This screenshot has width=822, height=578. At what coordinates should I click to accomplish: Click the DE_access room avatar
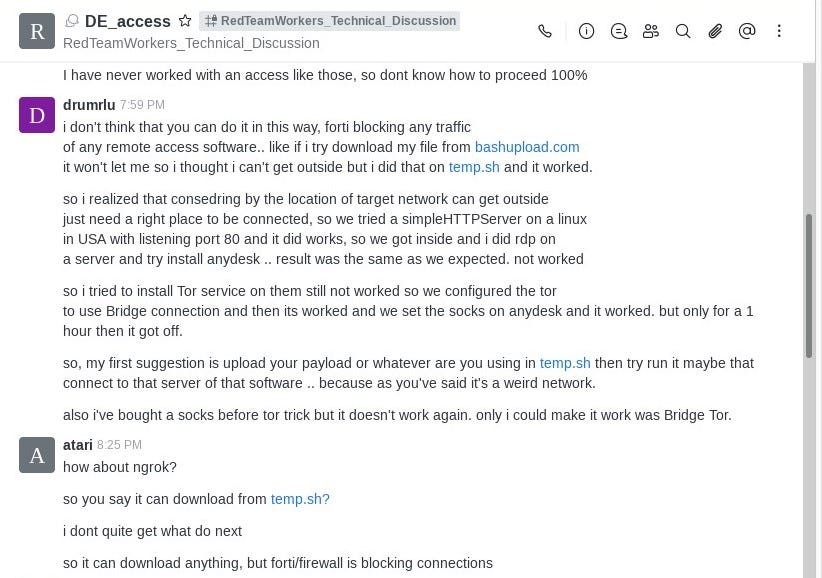(37, 31)
